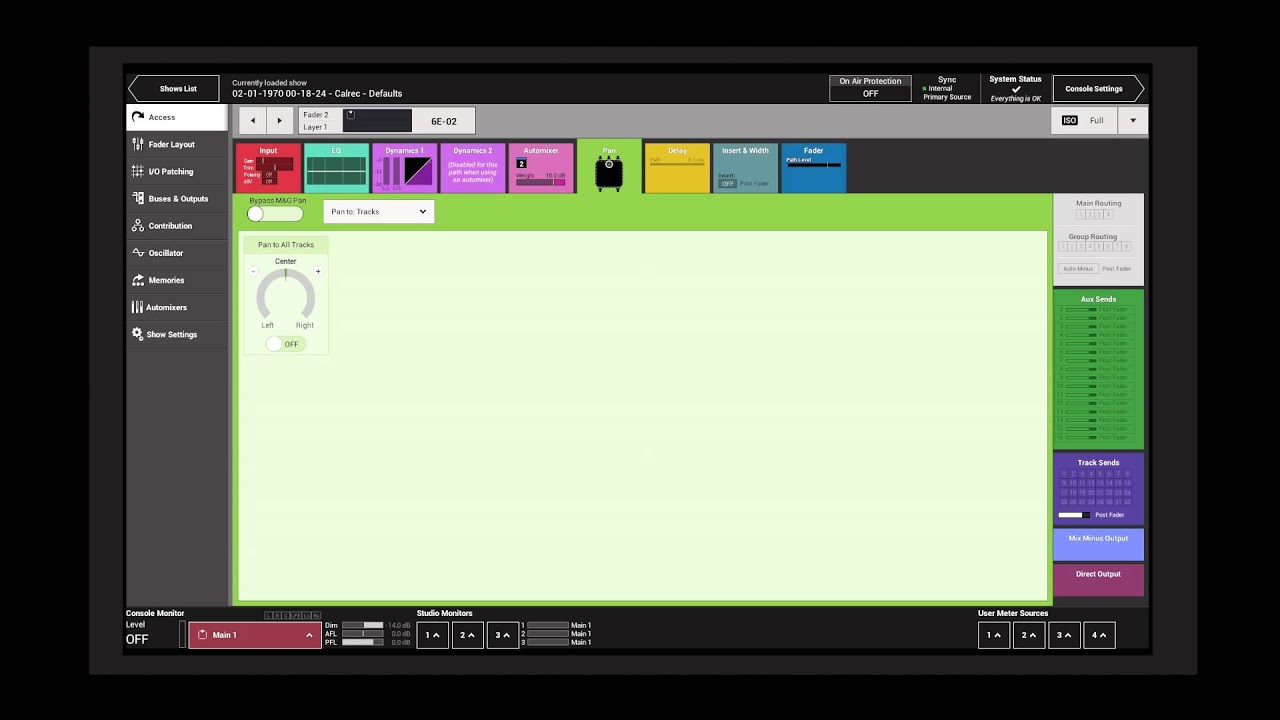Select the EQ processing tile
The image size is (1280, 720).
pos(336,168)
